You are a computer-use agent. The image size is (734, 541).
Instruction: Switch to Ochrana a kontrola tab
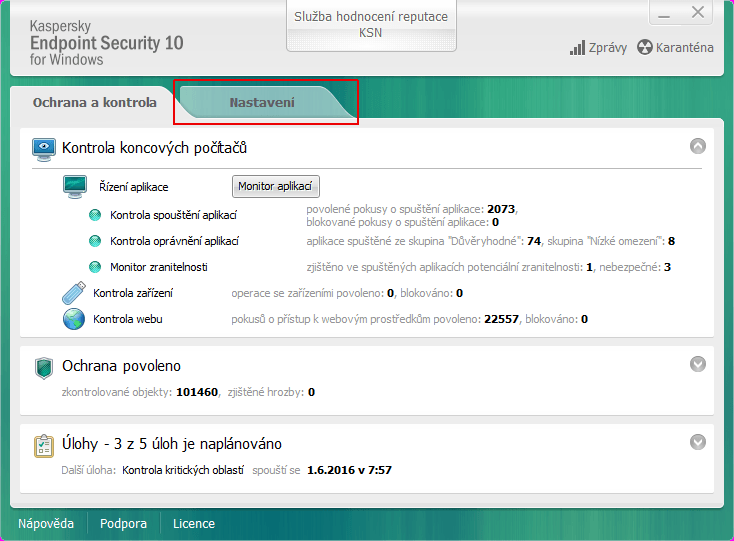[95, 102]
